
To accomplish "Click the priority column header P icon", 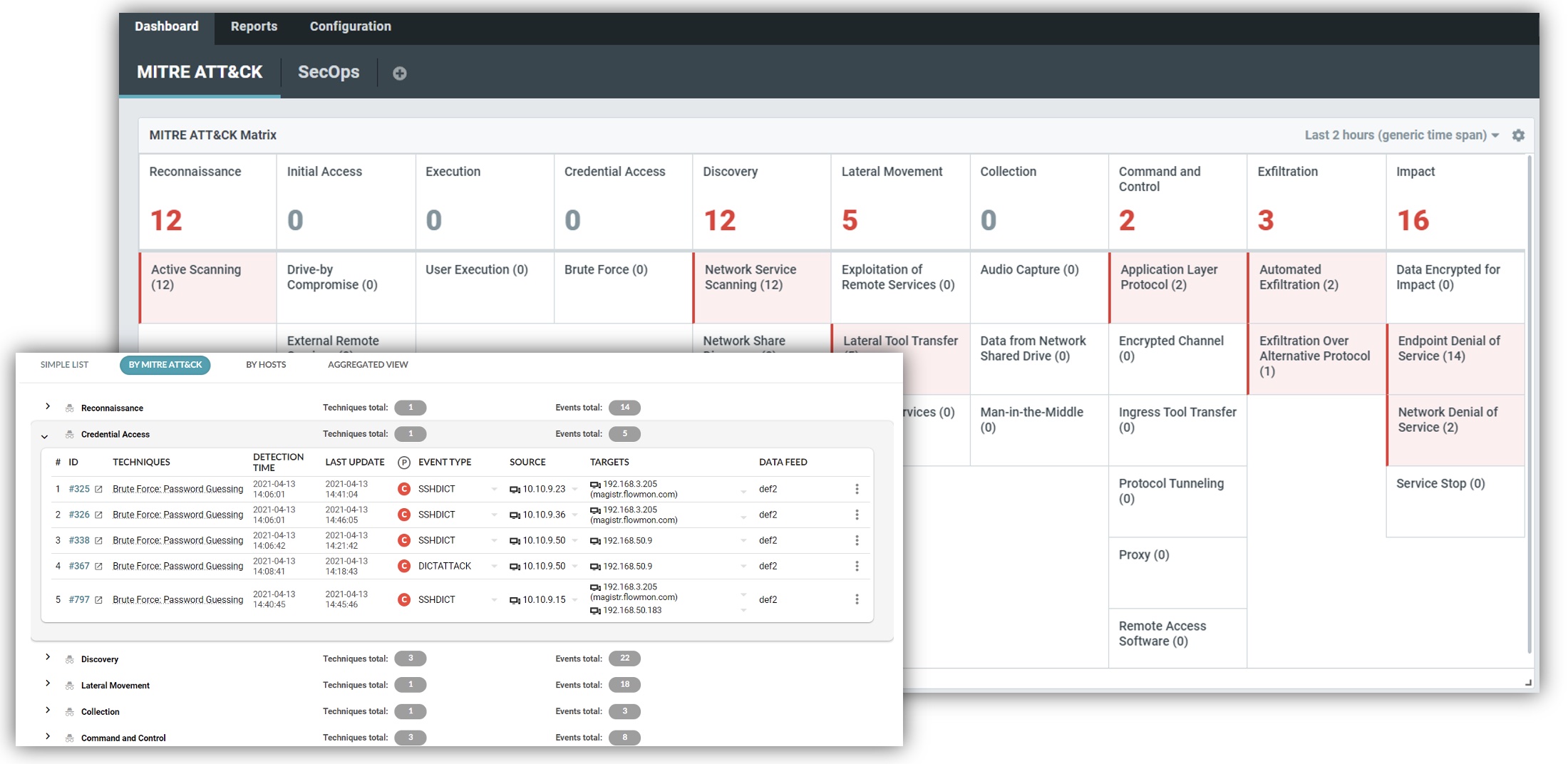I will [x=403, y=463].
